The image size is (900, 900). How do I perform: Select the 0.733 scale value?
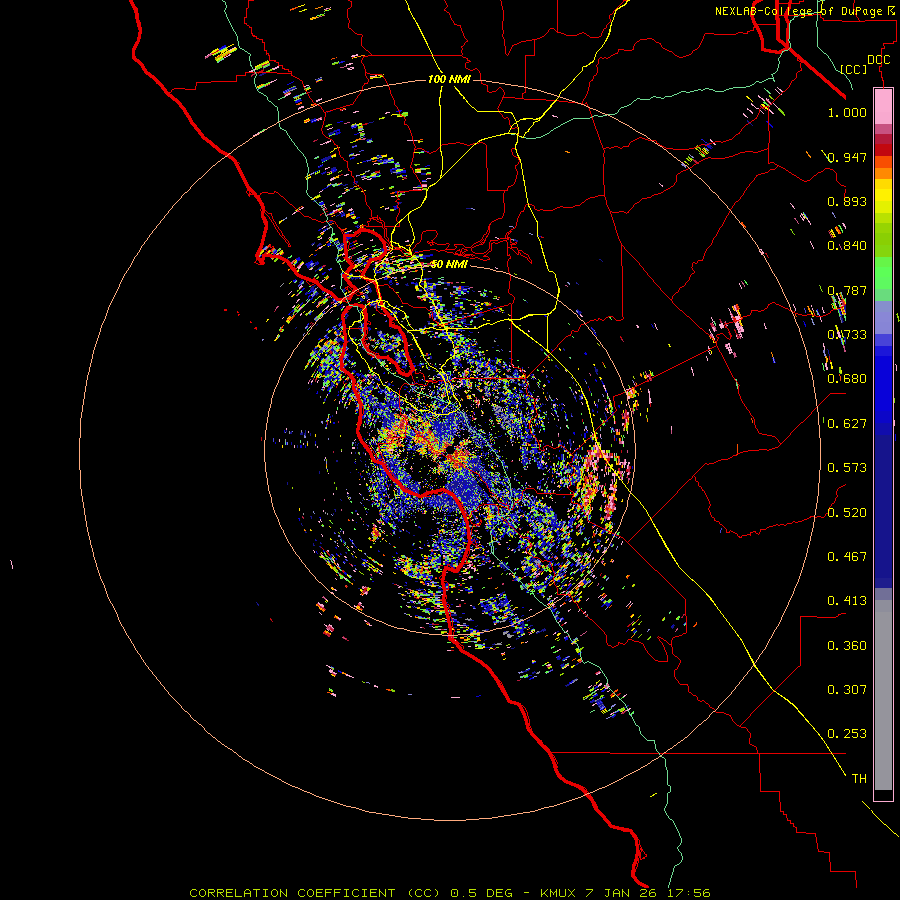[x=847, y=335]
